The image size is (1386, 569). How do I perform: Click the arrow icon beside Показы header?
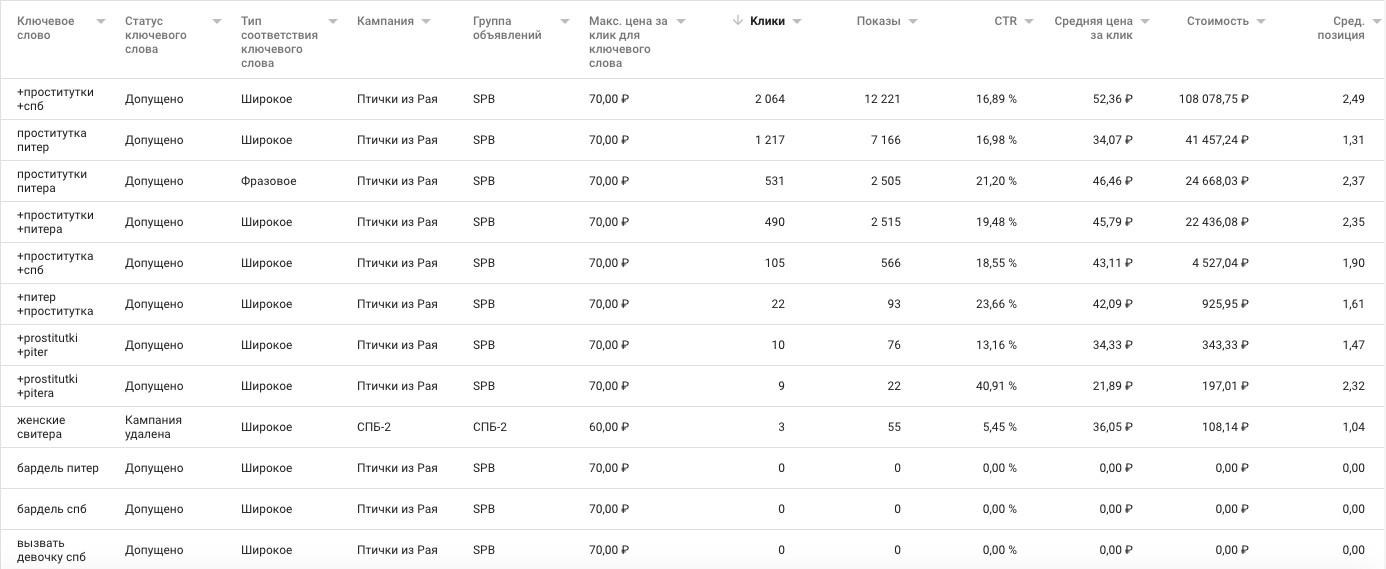[913, 21]
